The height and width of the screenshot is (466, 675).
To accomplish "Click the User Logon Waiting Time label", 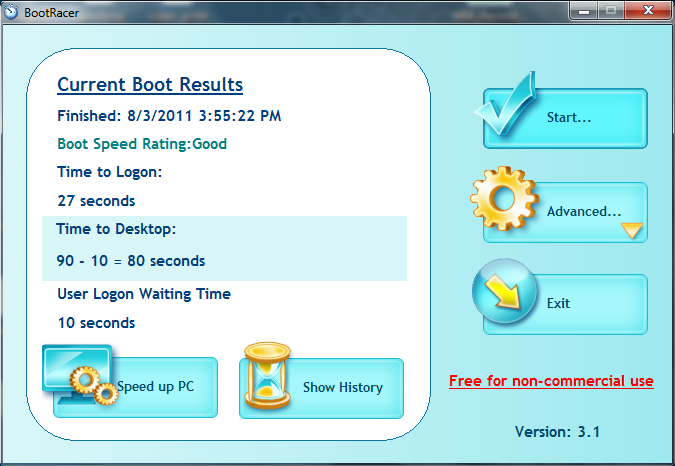I will 144,294.
